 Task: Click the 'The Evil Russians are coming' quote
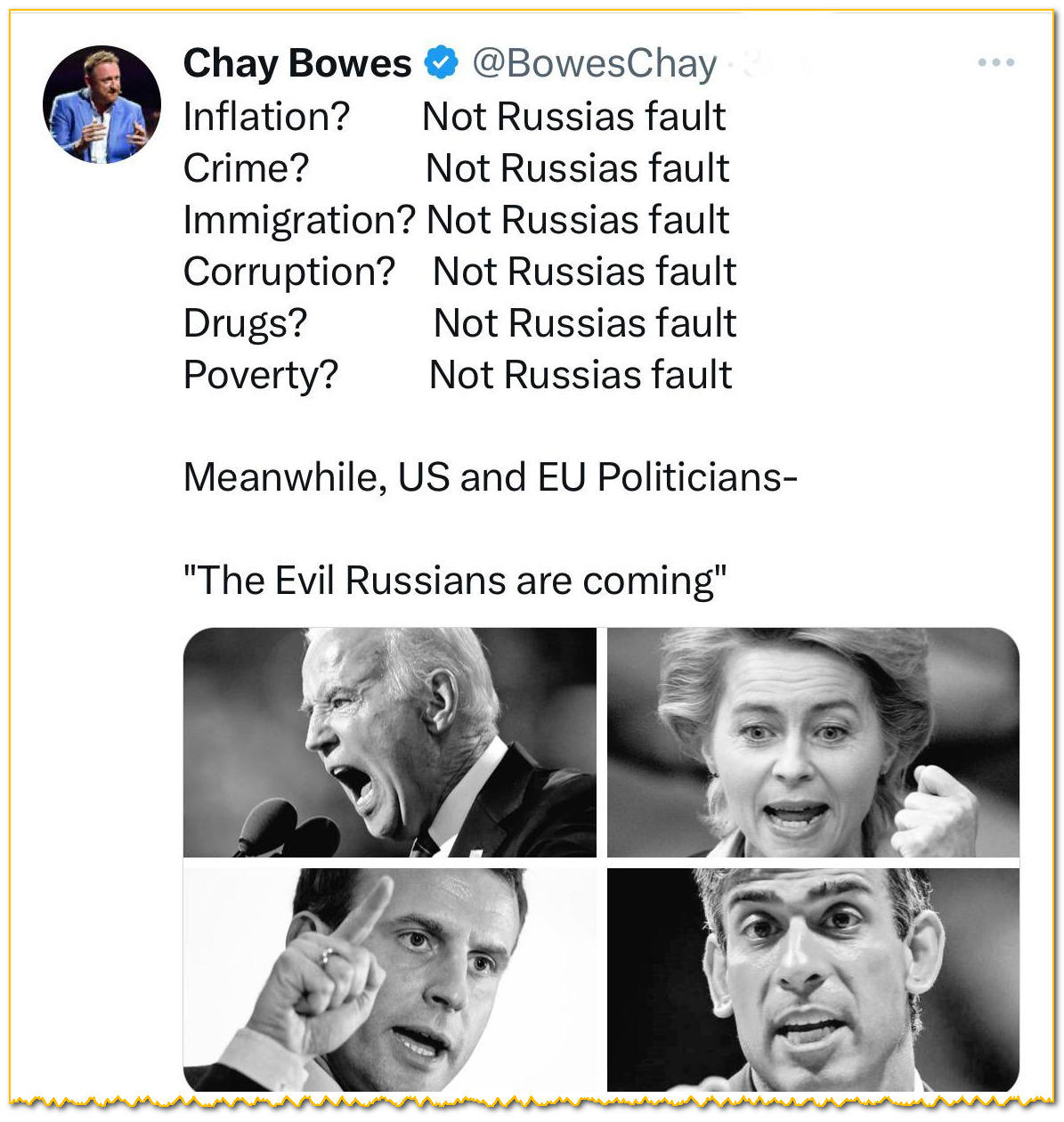coord(454,581)
